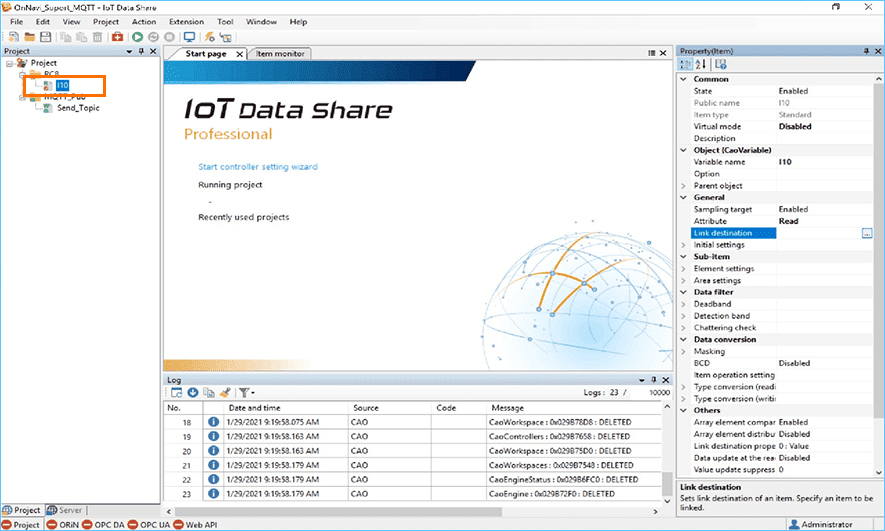Click the log vertical scrollbar down arrow
885x531 pixels.
click(667, 501)
